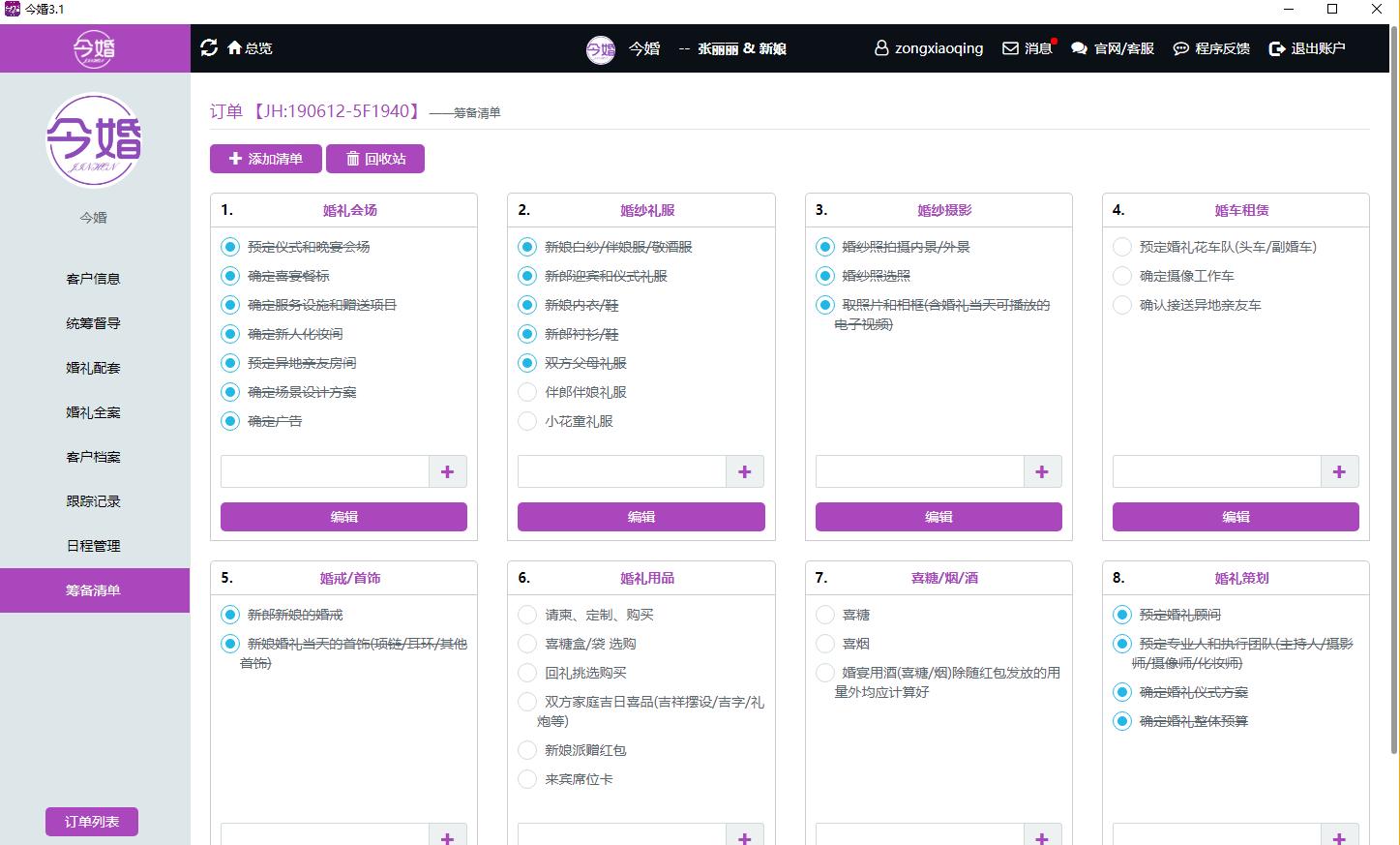The width and height of the screenshot is (1400, 845).
Task: Click the plus to add item under 婚纱摄影
Action: pyautogui.click(x=1042, y=471)
